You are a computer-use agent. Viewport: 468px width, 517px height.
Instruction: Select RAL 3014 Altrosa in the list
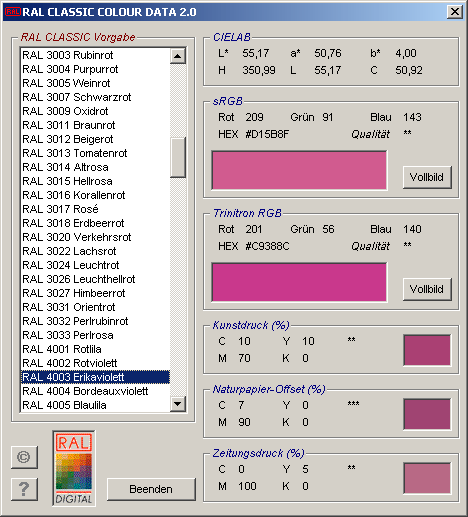(95, 167)
